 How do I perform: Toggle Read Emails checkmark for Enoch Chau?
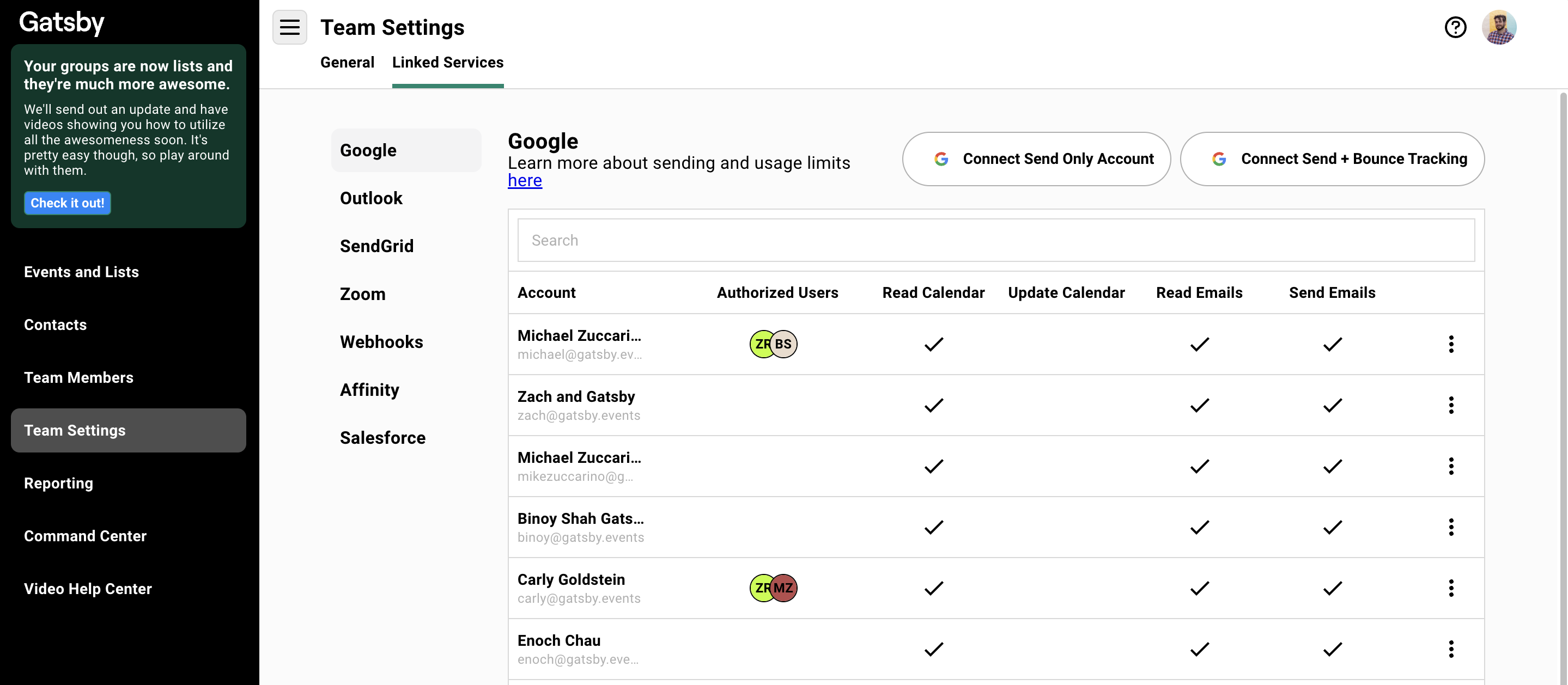pyautogui.click(x=1199, y=649)
